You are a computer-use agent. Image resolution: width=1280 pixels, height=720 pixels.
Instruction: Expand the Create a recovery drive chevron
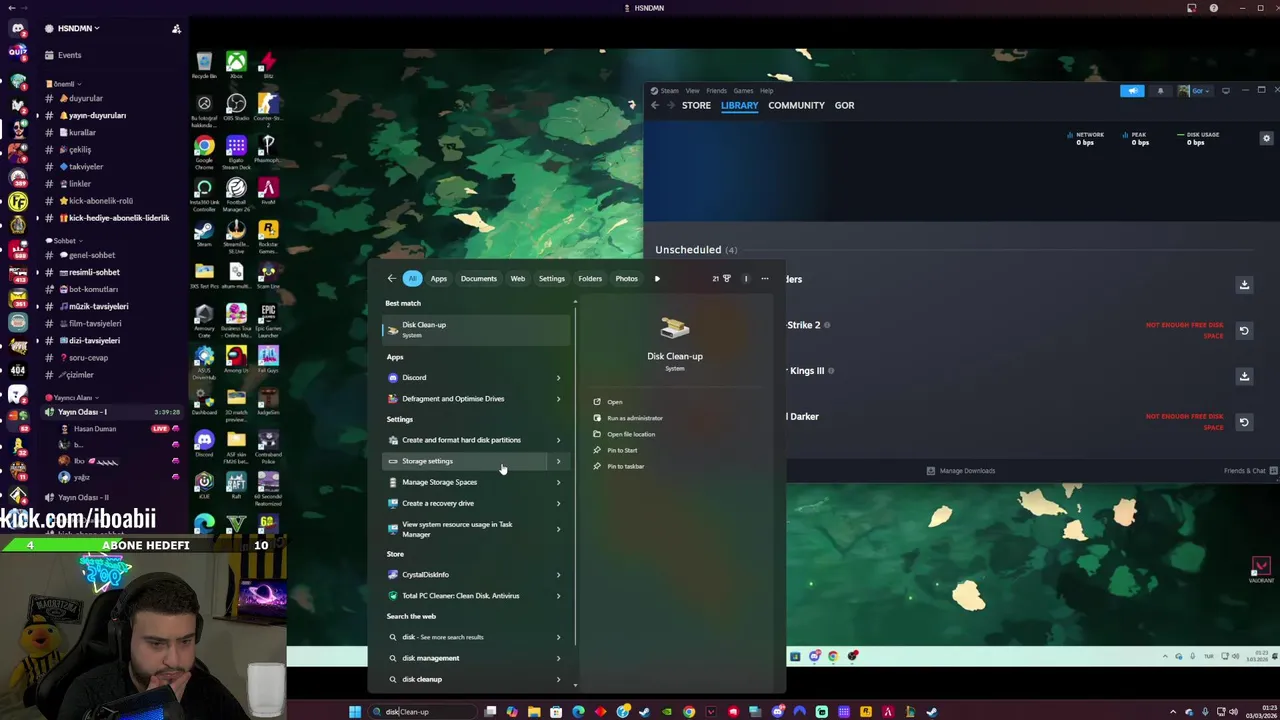pyautogui.click(x=558, y=503)
